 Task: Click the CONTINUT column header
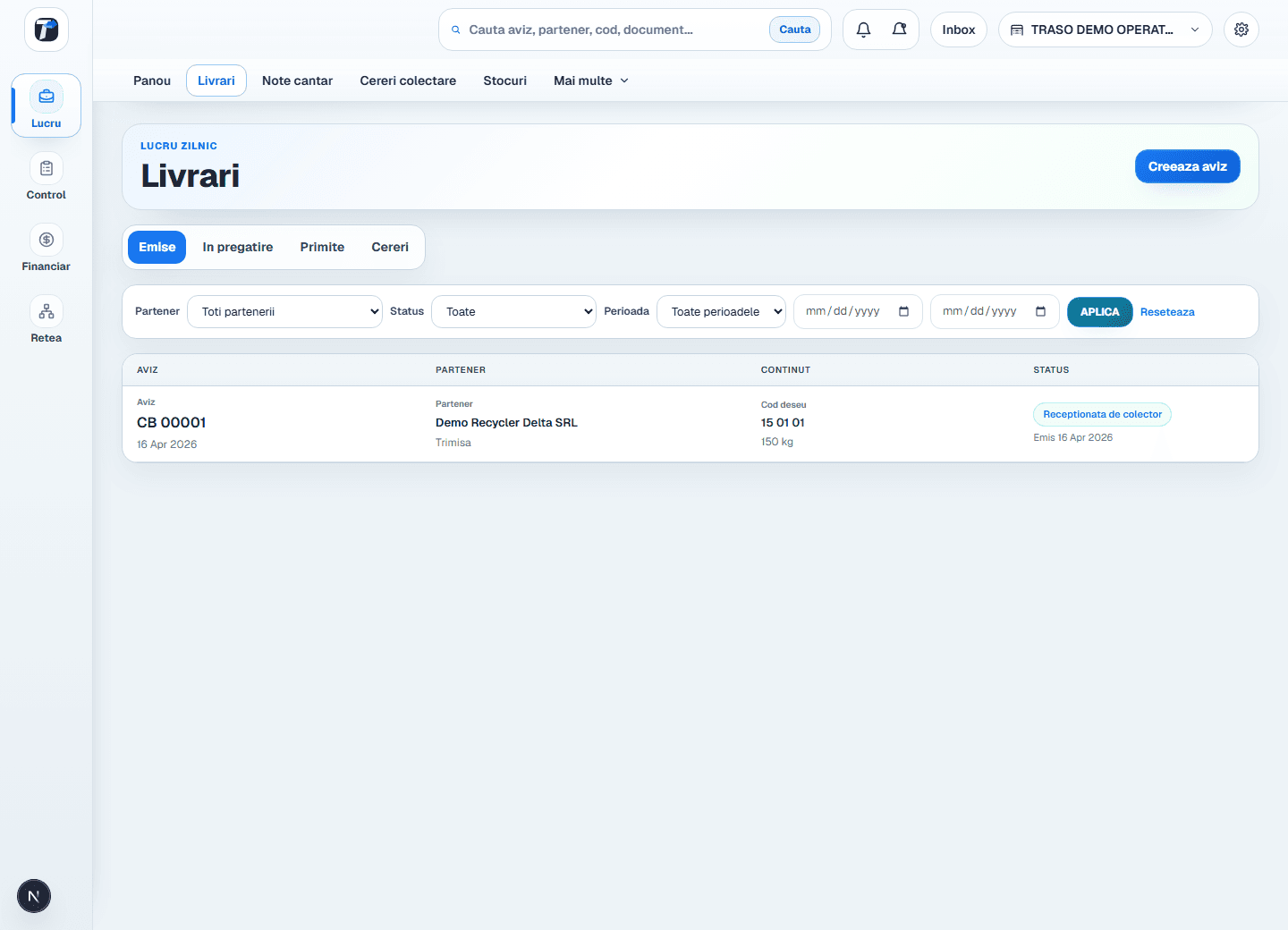click(x=785, y=369)
